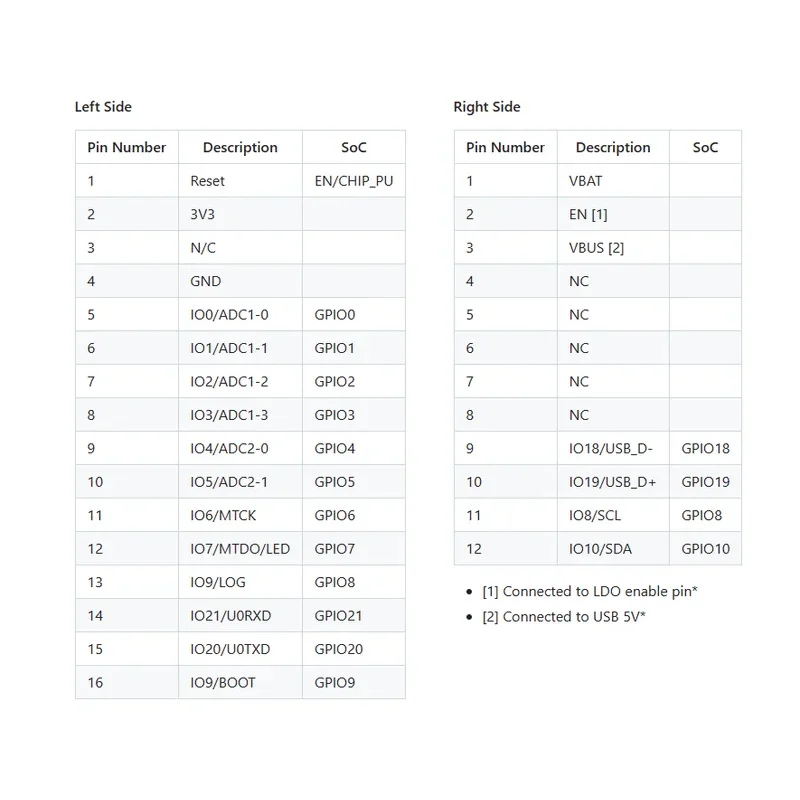Select the EN [1] cell
The width and height of the screenshot is (800, 800).
[613, 214]
